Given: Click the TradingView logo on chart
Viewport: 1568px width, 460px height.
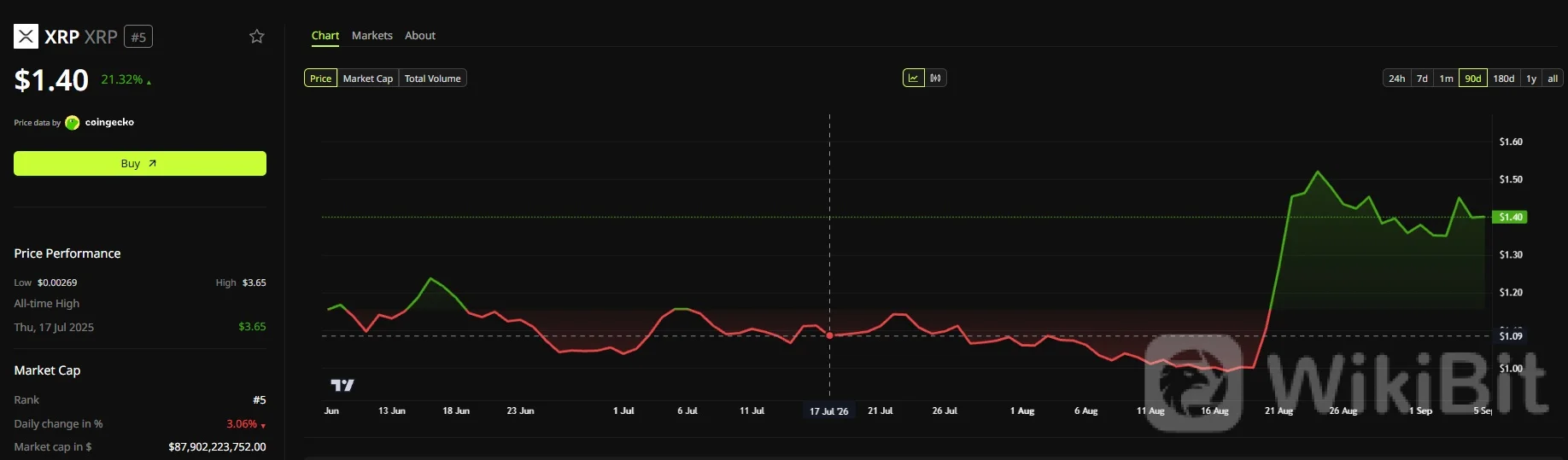Looking at the screenshot, I should click(x=342, y=385).
